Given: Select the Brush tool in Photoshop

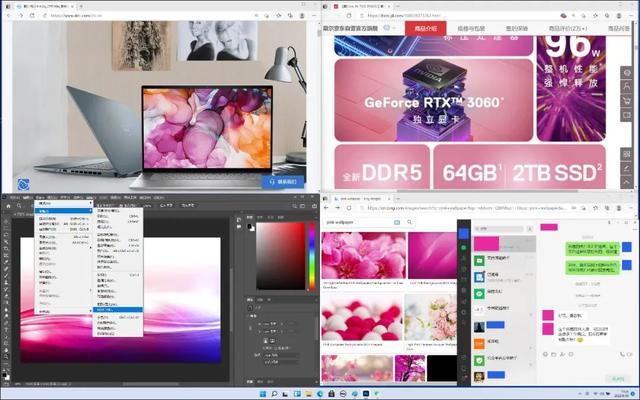Looking at the screenshot, I should click(6, 276).
